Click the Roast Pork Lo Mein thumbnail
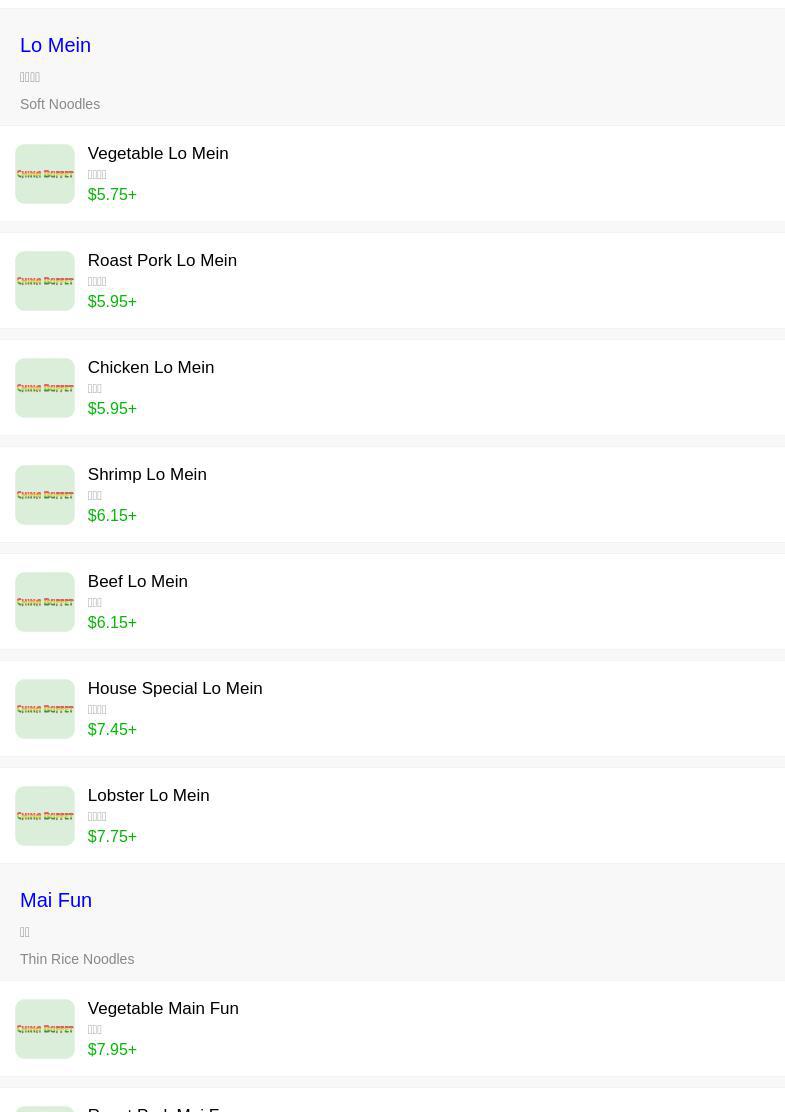Image resolution: width=785 pixels, height=1112 pixels. pos(45,281)
